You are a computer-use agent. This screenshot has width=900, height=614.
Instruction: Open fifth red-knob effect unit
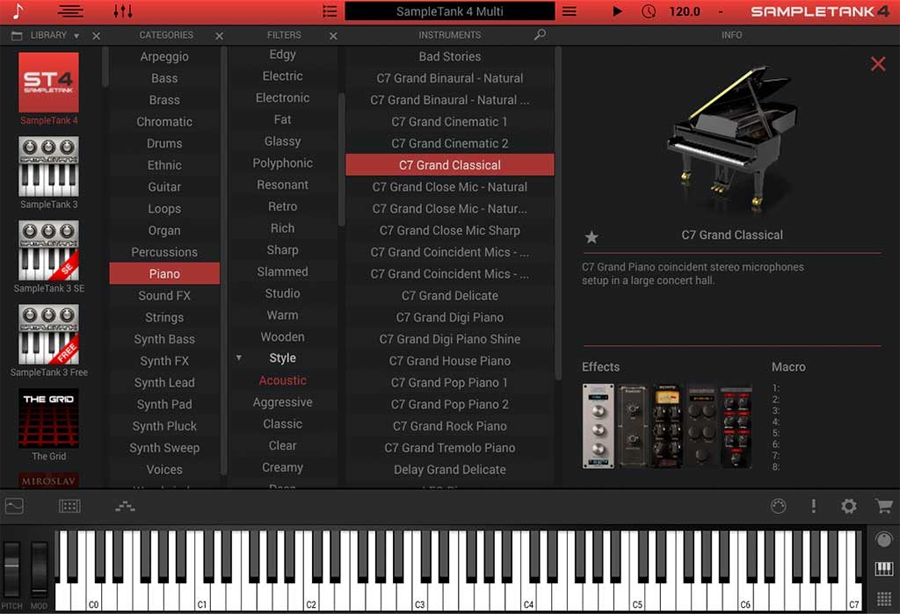point(736,426)
